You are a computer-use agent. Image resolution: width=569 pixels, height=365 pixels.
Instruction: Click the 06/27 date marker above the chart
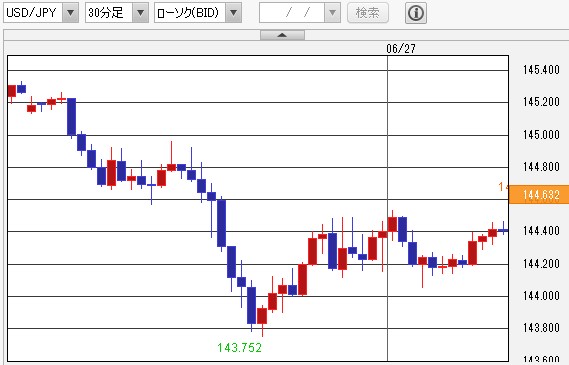pos(401,49)
